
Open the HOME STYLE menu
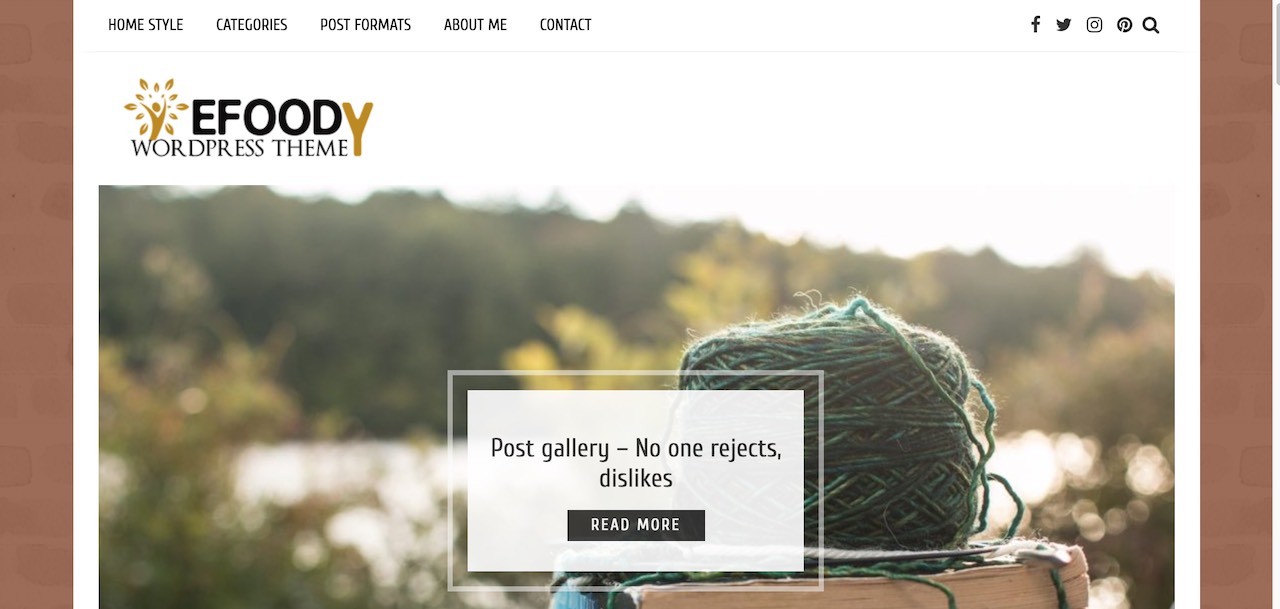click(x=146, y=25)
